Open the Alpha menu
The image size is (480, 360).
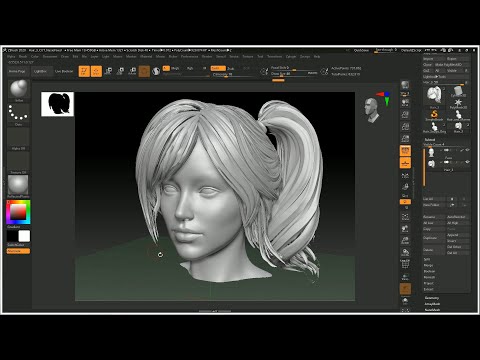[x=11, y=57]
